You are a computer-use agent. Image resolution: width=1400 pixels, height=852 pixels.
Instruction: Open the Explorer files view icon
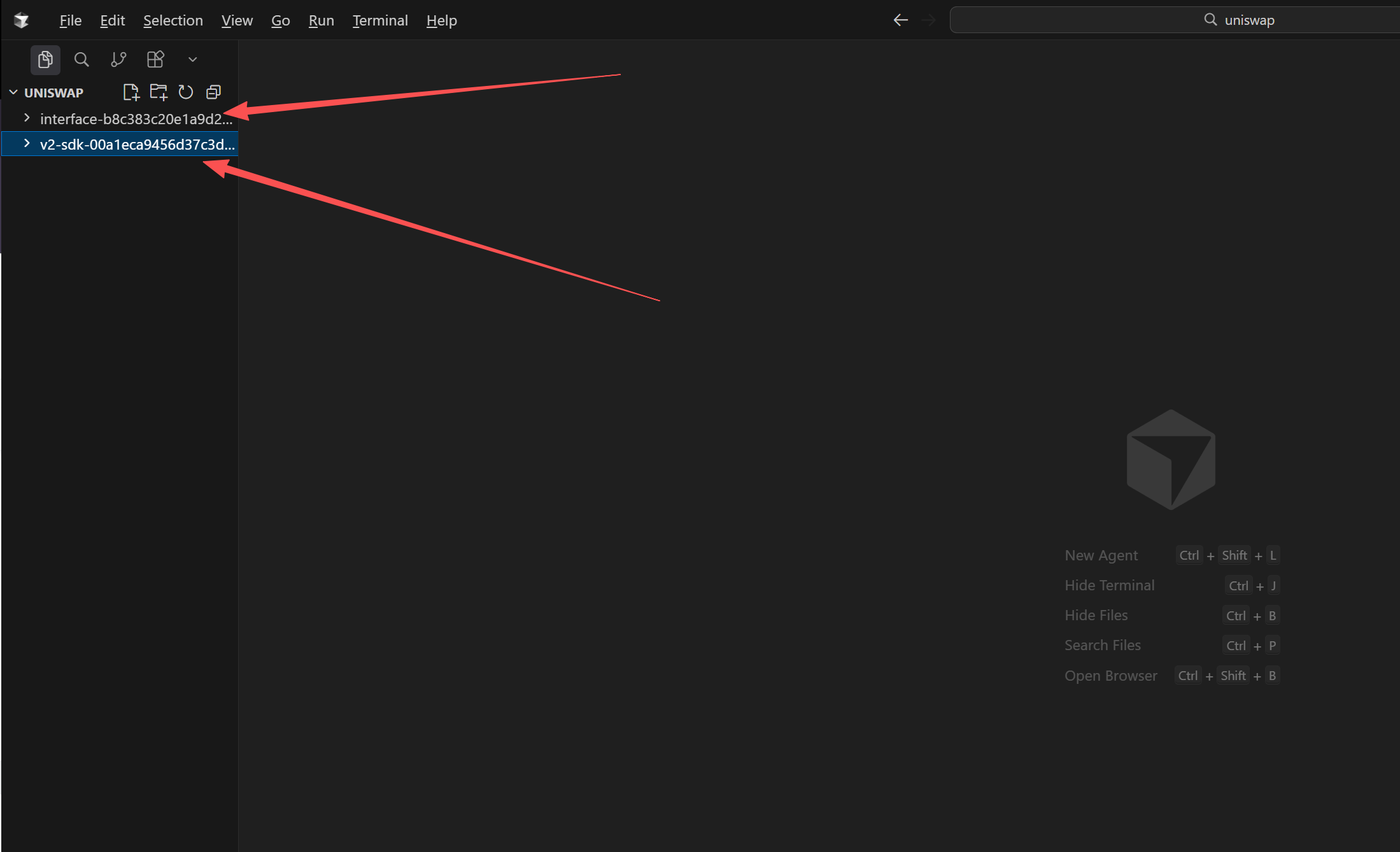coord(45,60)
